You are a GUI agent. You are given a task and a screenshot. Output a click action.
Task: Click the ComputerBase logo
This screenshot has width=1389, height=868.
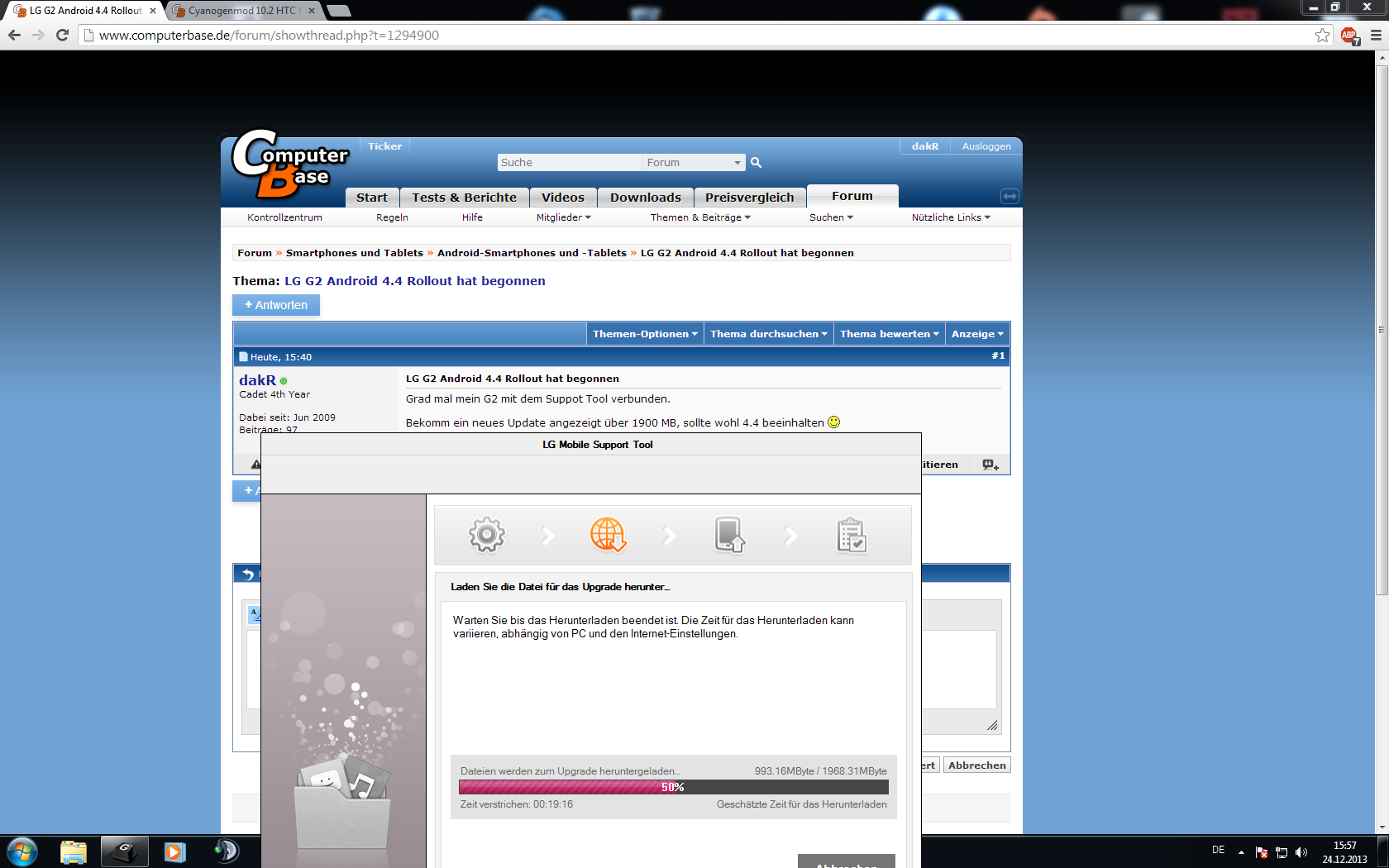coord(289,165)
